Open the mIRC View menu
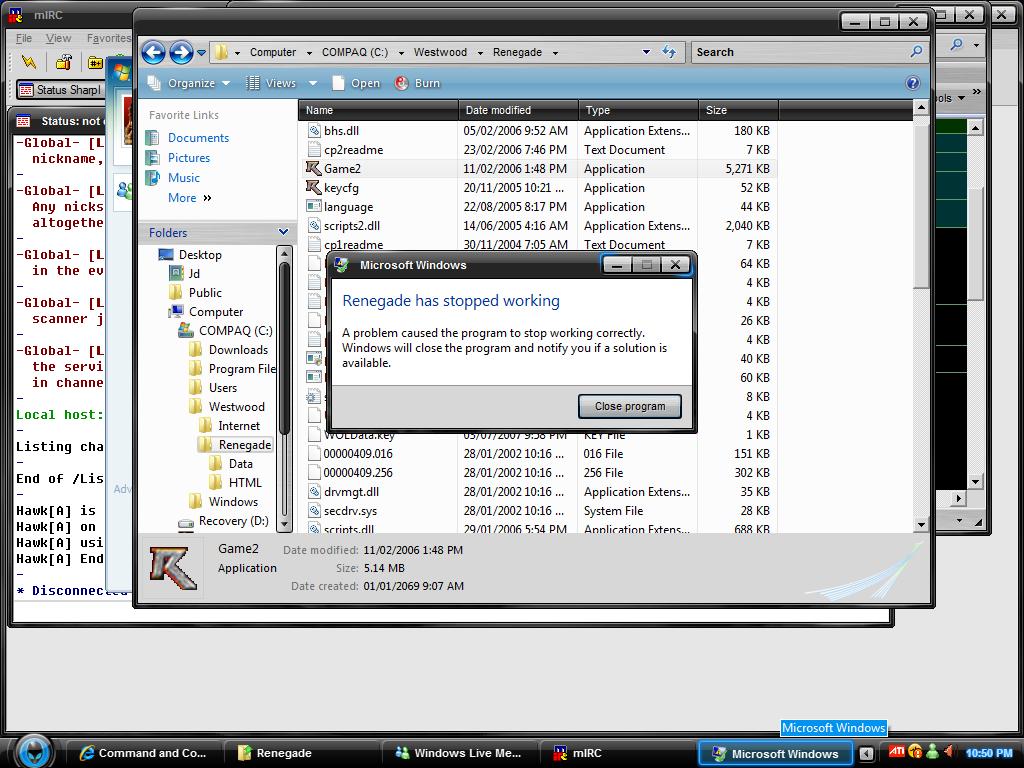Viewport: 1024px width, 768px height. (58, 38)
